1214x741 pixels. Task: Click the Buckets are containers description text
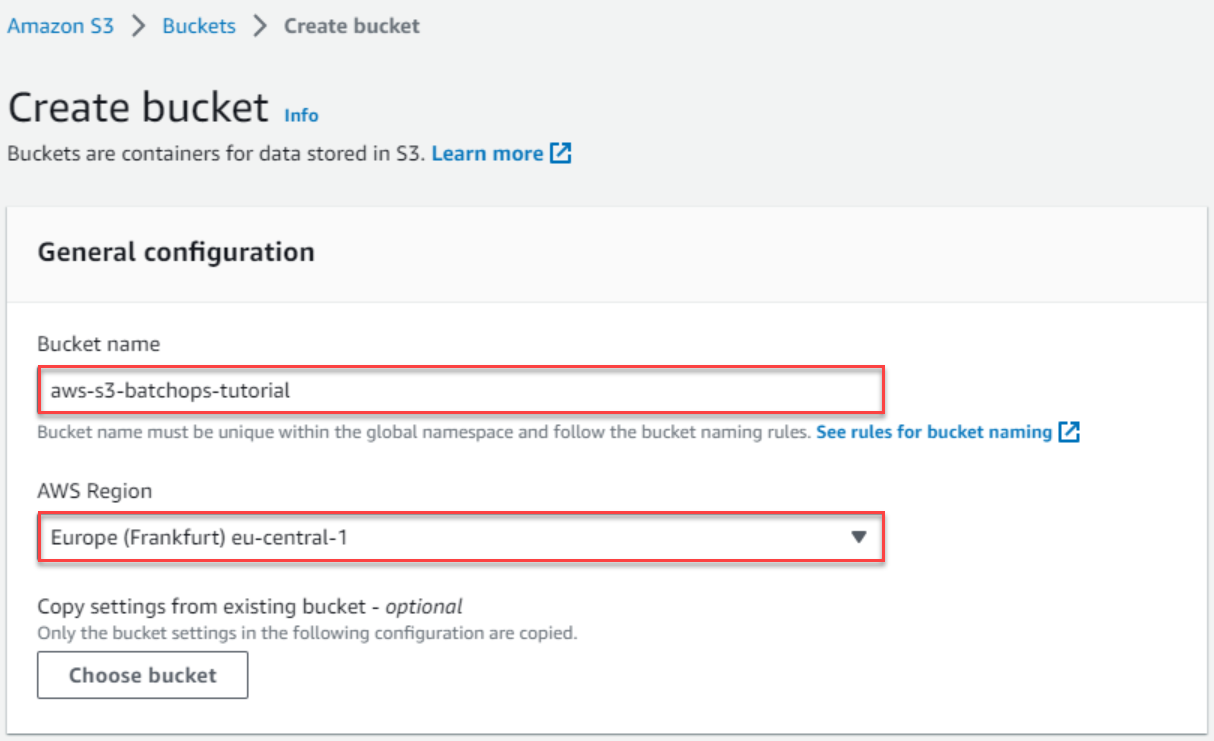[216, 154]
